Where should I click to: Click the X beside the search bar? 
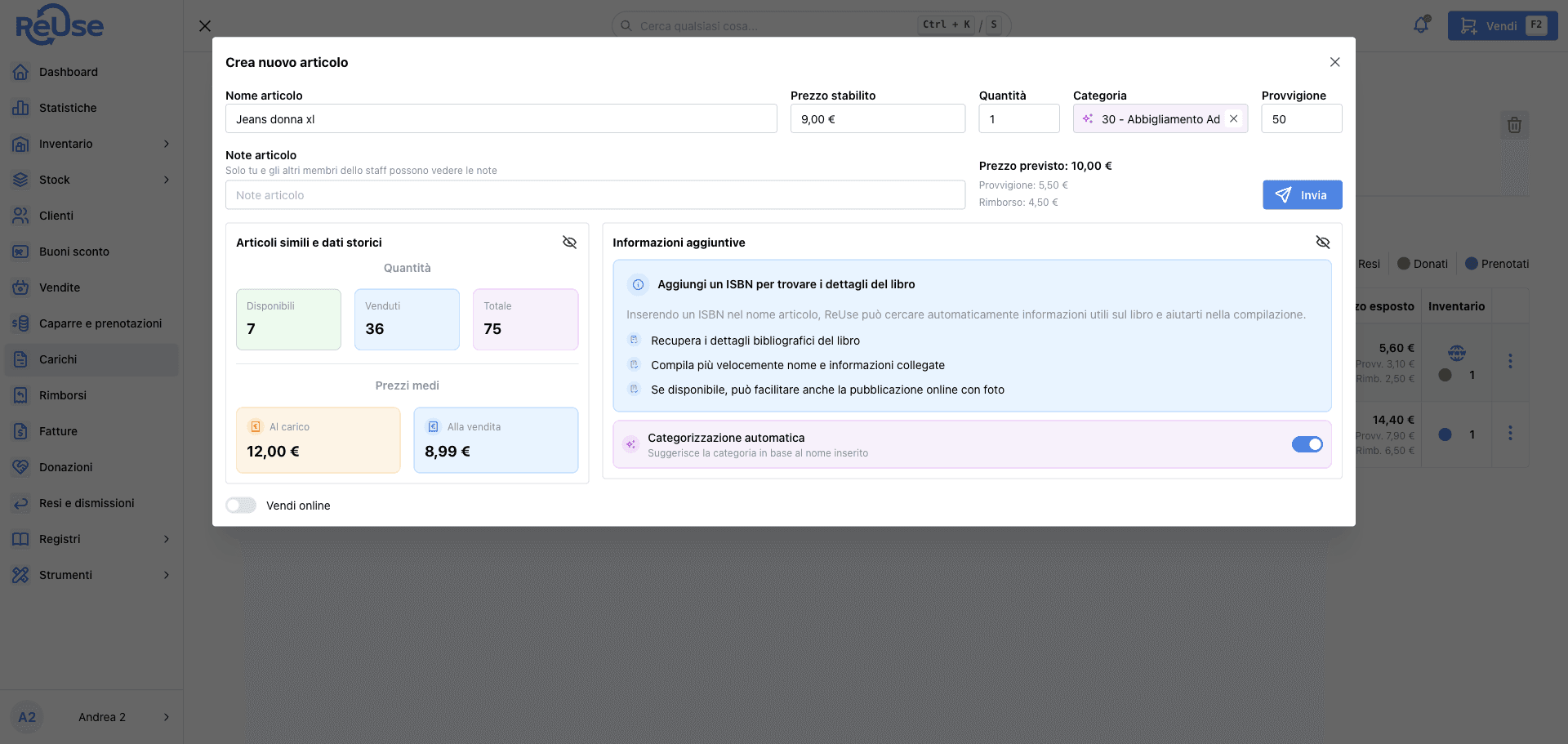pyautogui.click(x=205, y=26)
